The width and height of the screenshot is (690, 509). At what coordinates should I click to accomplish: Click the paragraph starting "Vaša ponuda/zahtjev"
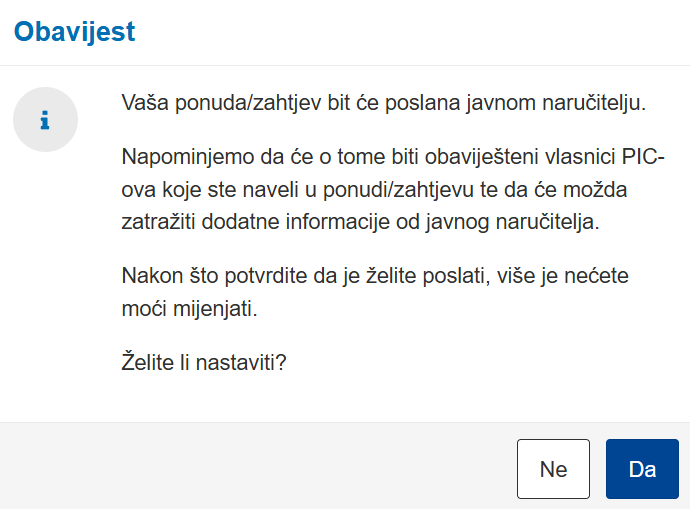pyautogui.click(x=384, y=103)
